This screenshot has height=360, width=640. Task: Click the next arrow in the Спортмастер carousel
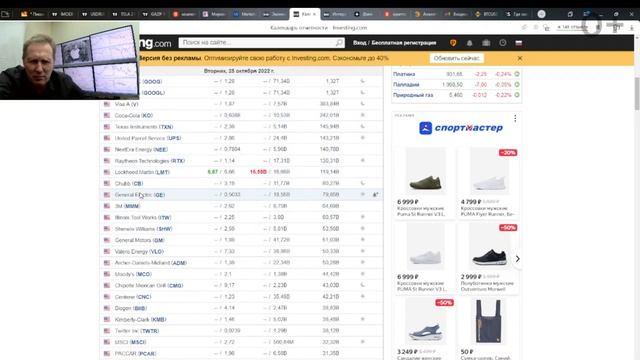[518, 259]
